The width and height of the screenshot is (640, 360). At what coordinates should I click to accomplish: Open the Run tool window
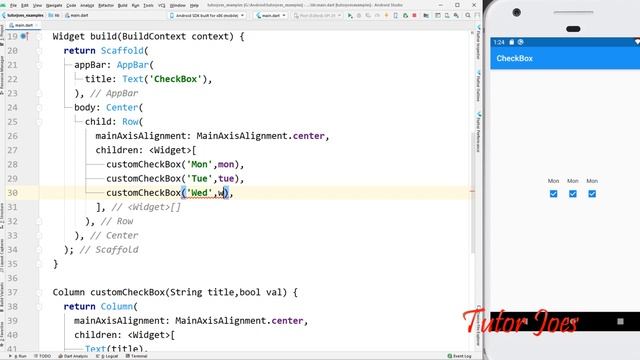pyautogui.click(x=18, y=356)
